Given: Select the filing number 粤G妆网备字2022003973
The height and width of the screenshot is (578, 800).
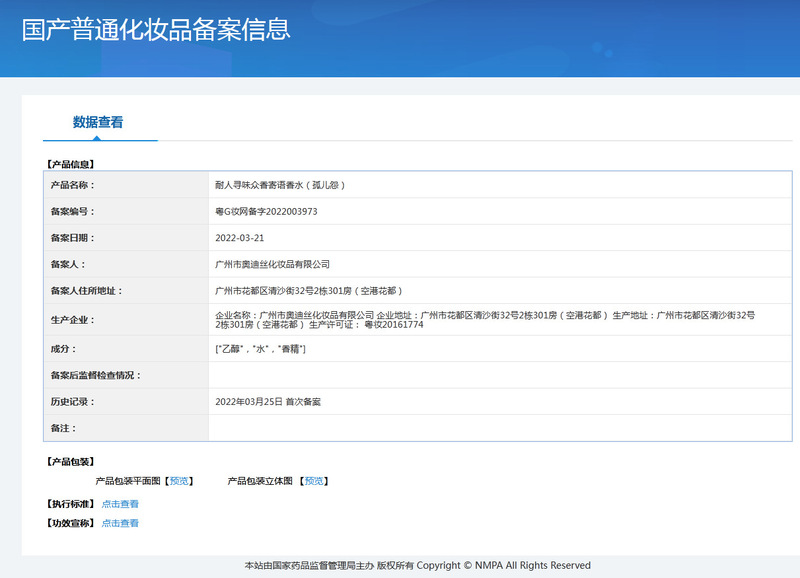Looking at the screenshot, I should [266, 211].
